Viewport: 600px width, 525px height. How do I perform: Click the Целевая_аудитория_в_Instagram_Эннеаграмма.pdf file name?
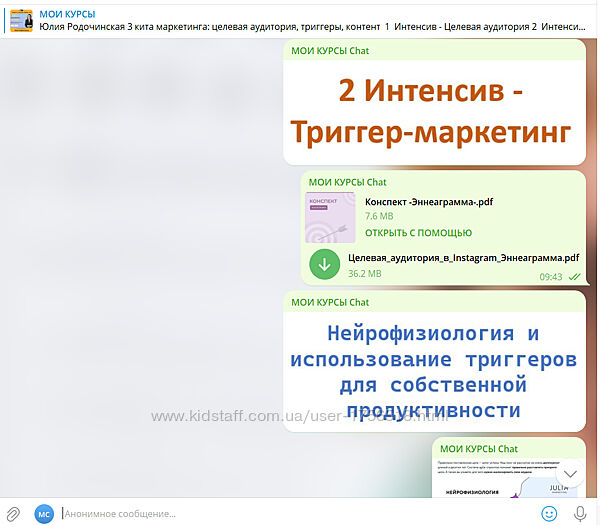tap(463, 257)
